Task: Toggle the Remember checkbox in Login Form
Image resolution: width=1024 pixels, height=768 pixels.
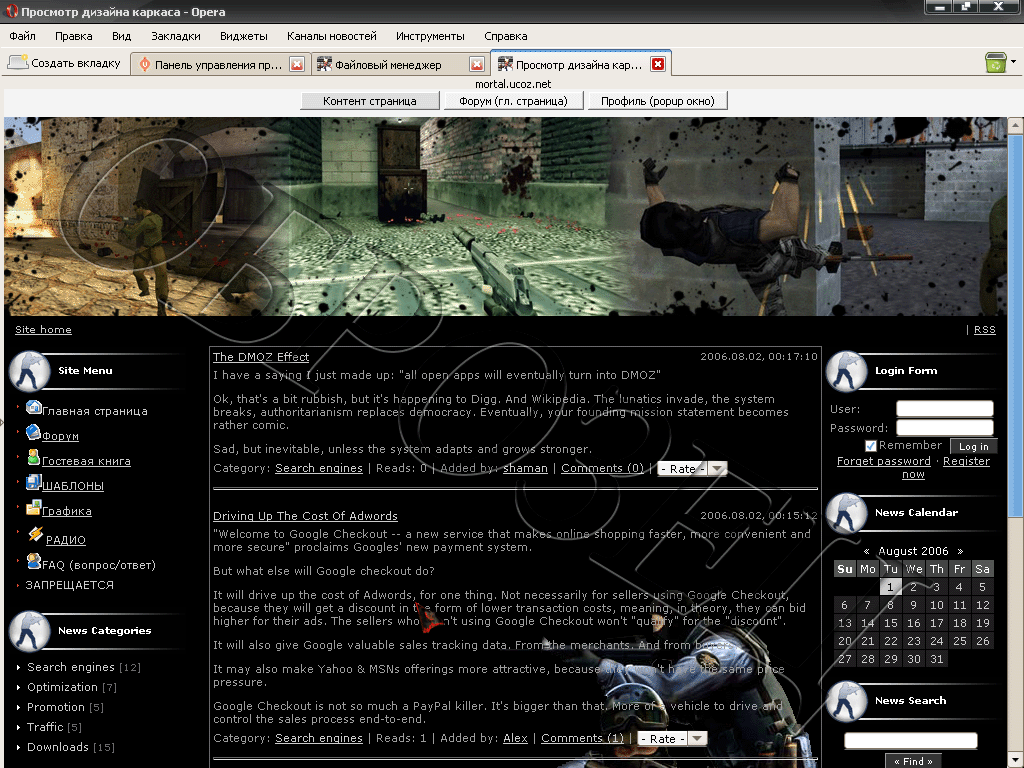Action: 871,446
